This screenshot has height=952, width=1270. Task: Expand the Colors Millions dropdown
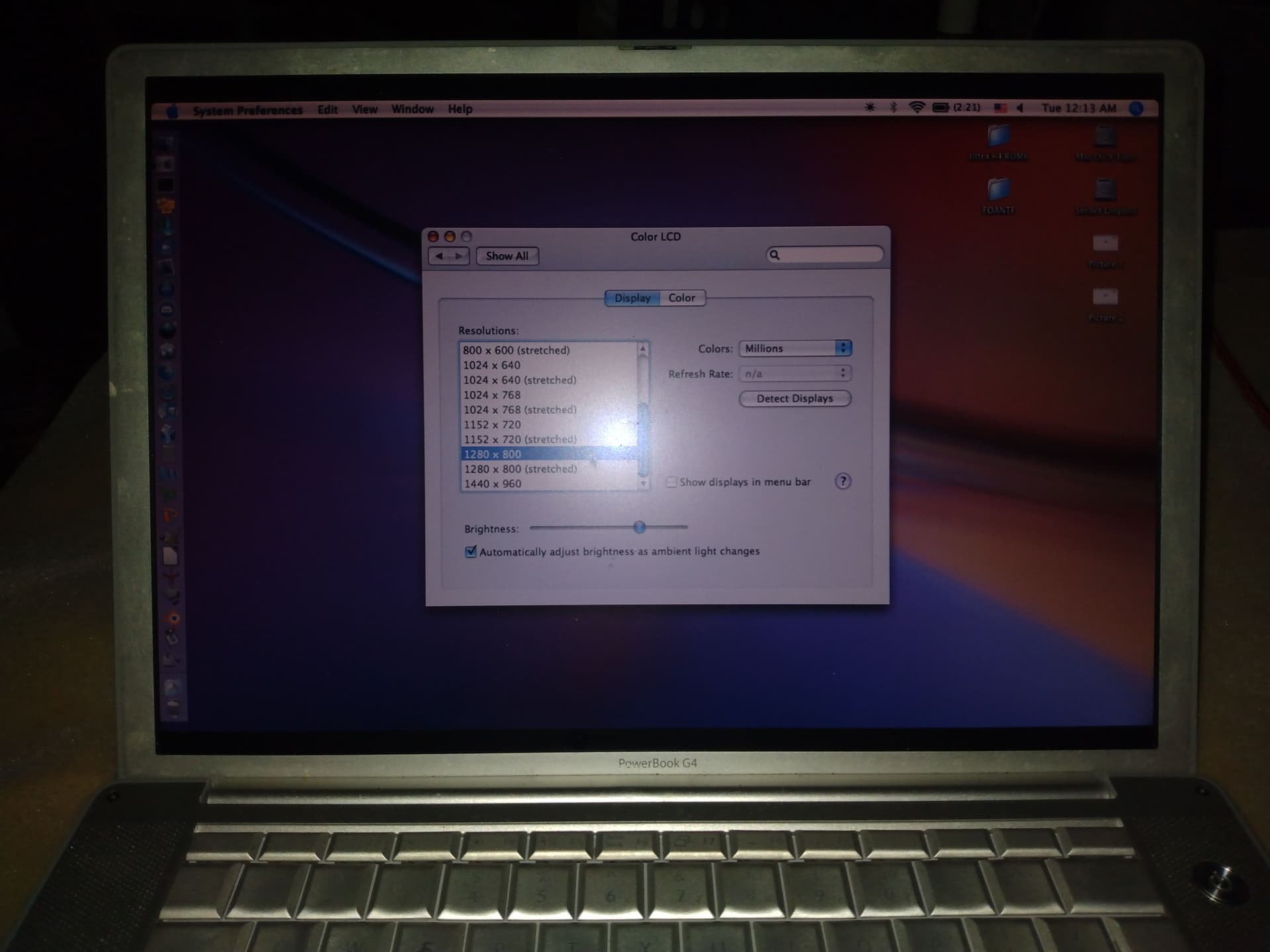point(795,348)
